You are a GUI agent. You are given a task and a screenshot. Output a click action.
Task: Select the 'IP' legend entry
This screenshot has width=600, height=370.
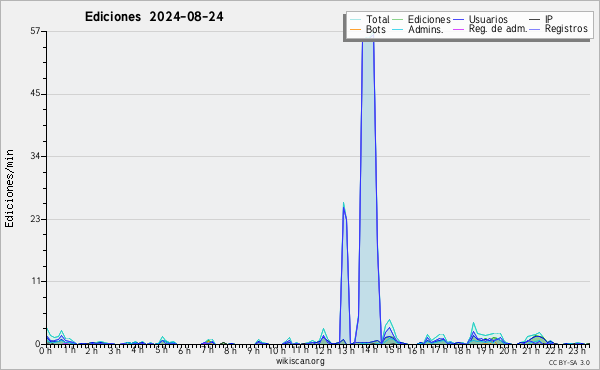point(549,19)
